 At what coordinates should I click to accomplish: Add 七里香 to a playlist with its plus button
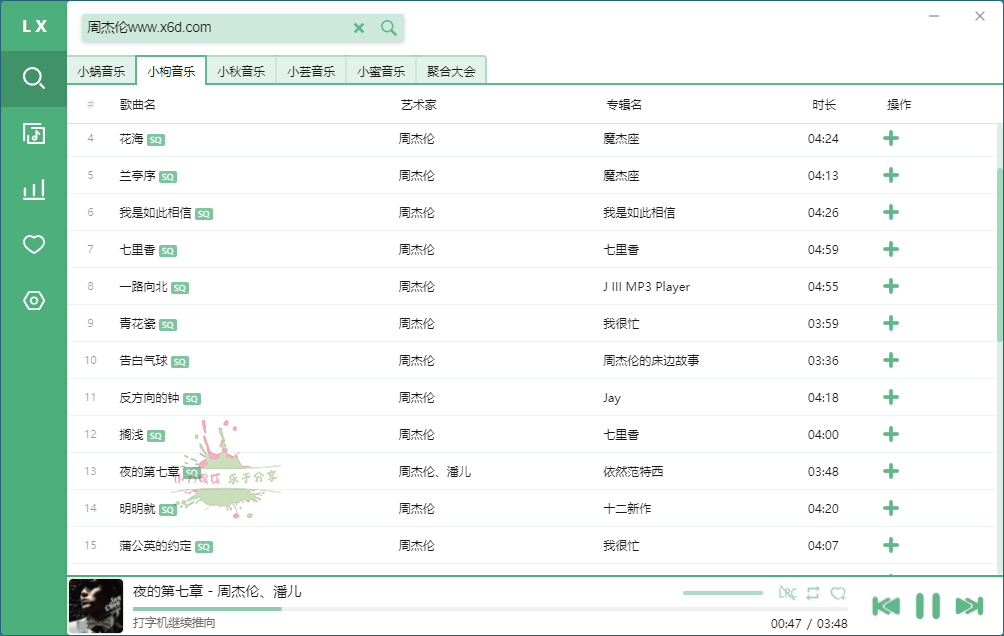890,249
